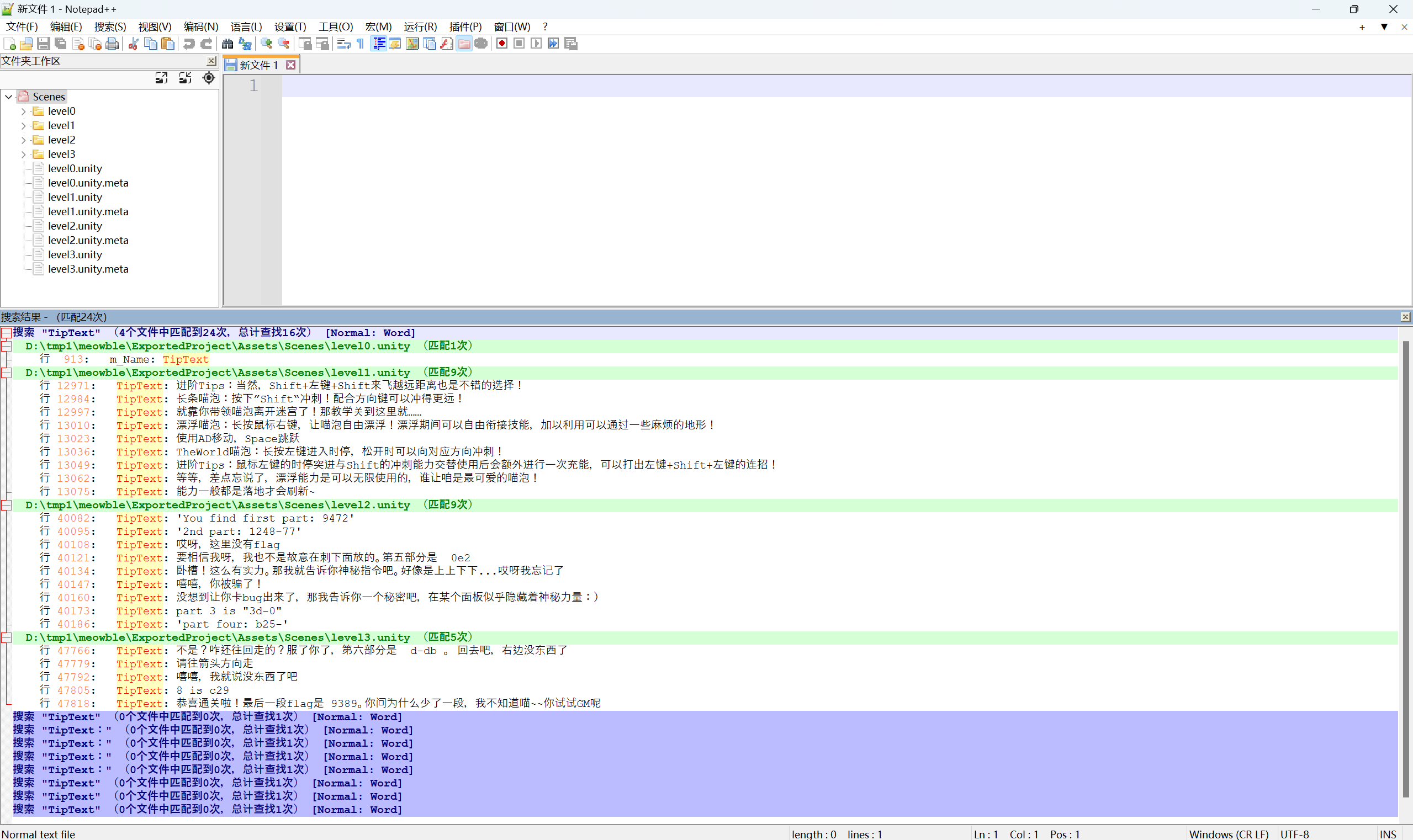Collapse the top TipText search result group
This screenshot has height=840, width=1413.
point(6,333)
